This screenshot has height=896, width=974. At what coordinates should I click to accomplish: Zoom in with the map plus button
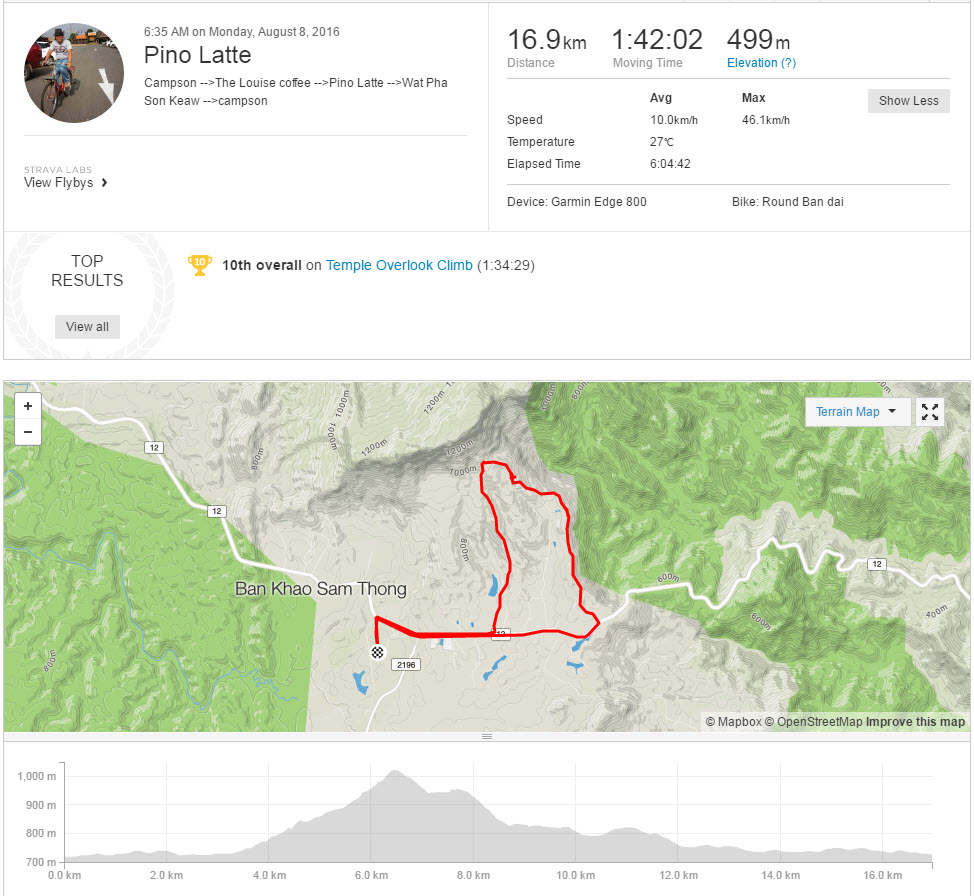[x=28, y=406]
